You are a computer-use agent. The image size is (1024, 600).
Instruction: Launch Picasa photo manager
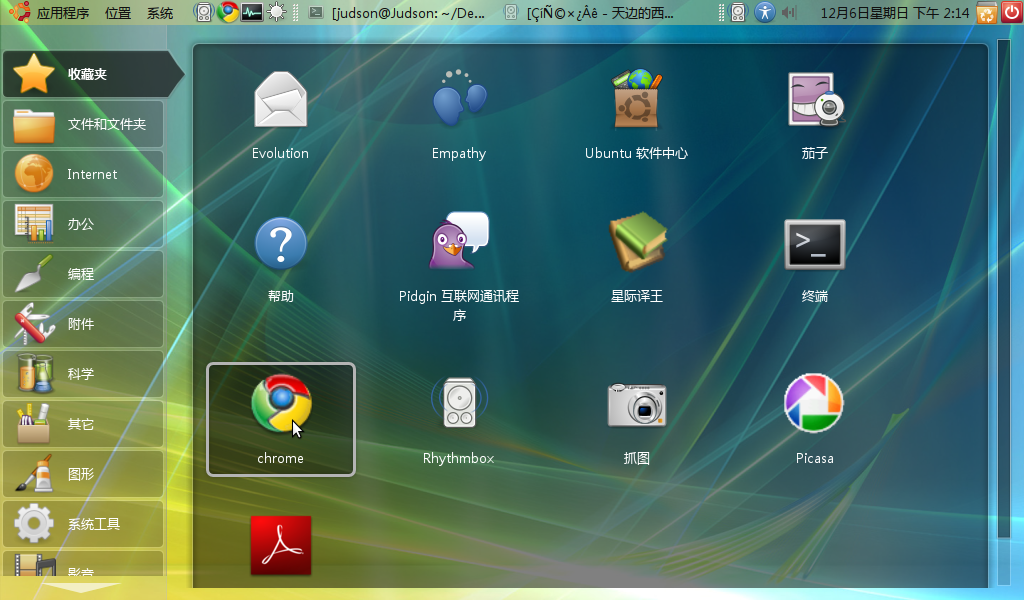tap(814, 419)
